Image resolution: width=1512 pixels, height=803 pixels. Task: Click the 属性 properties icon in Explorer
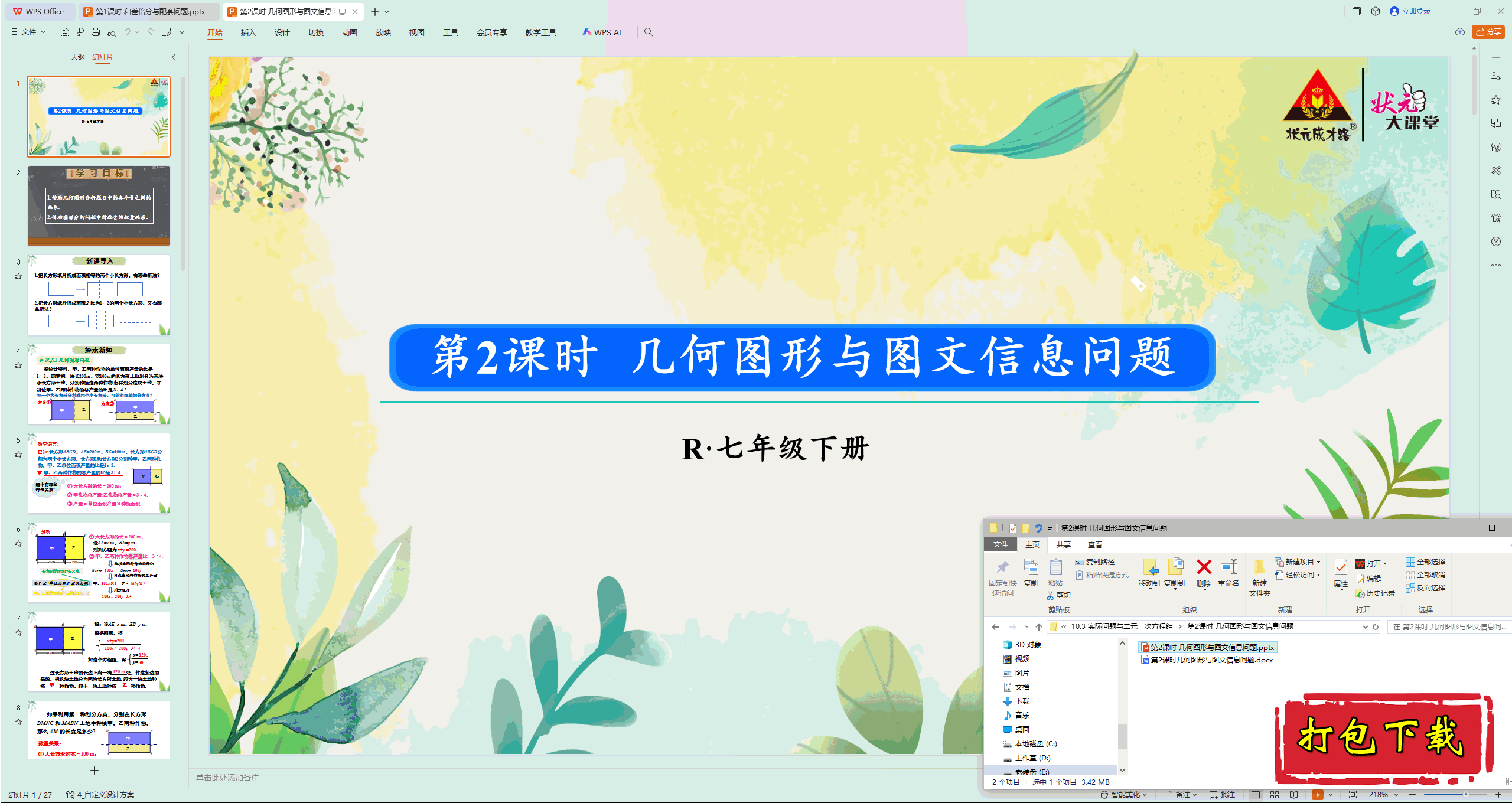[1341, 574]
